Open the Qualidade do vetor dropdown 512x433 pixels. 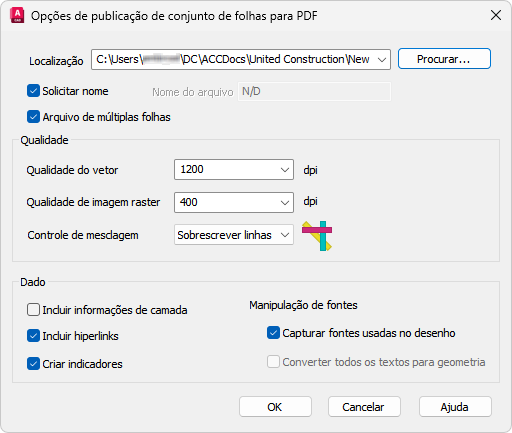click(x=285, y=170)
